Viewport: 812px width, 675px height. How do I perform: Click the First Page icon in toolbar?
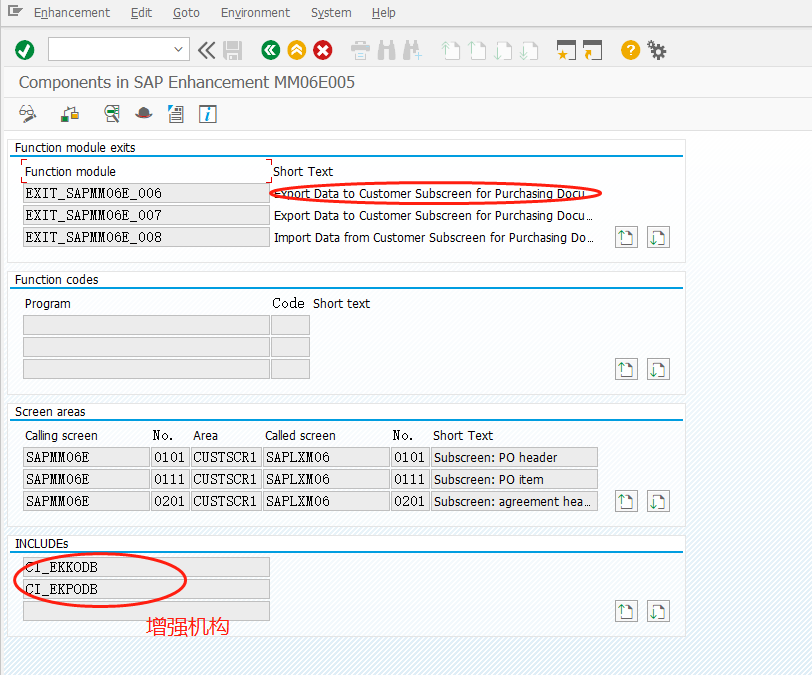coord(451,51)
